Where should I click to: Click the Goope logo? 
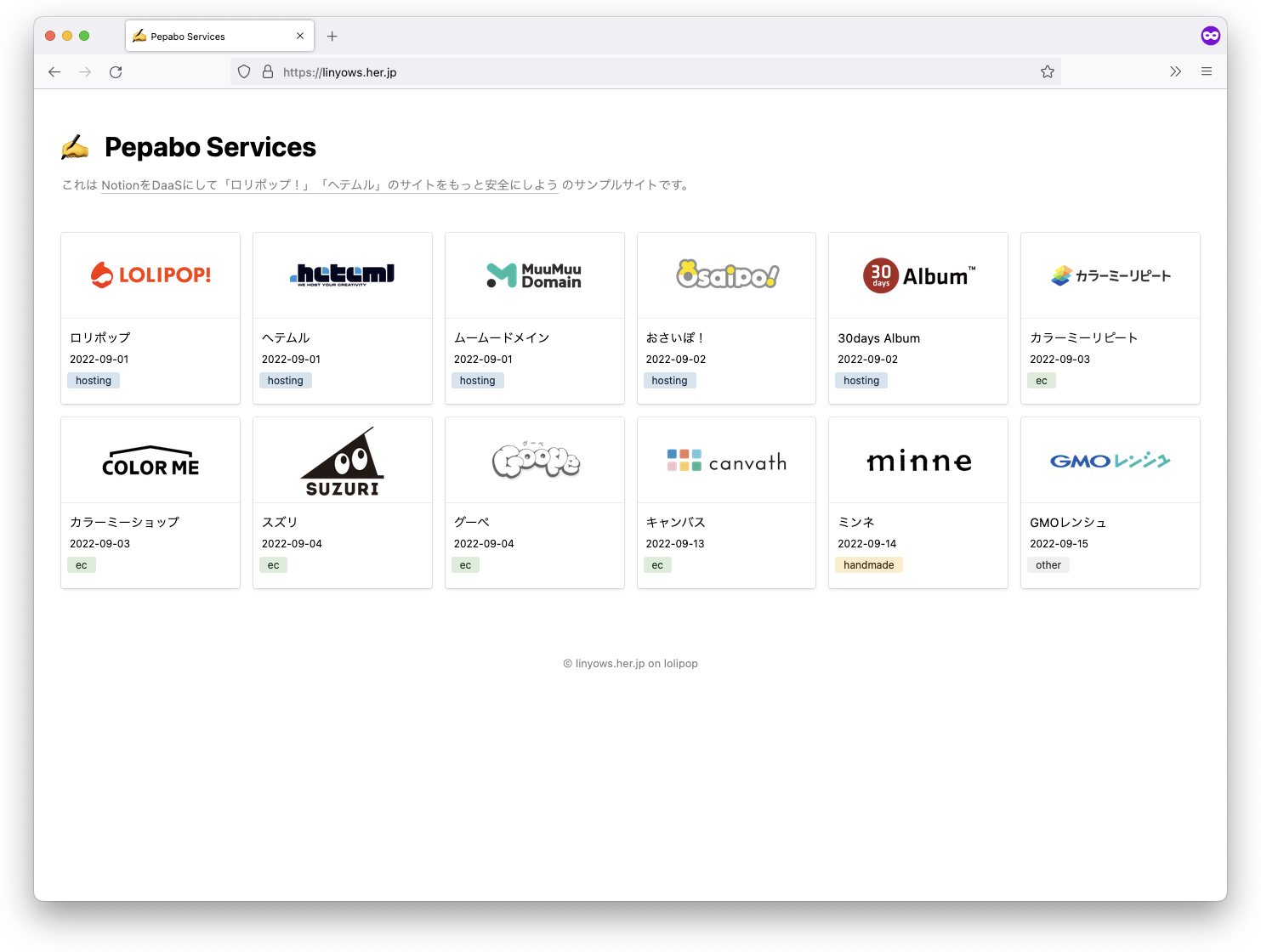[x=534, y=459]
